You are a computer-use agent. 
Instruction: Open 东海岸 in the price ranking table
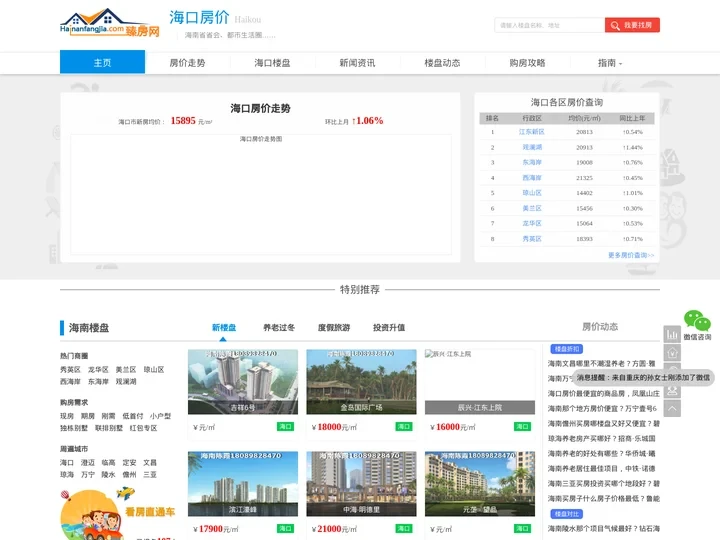pos(532,162)
